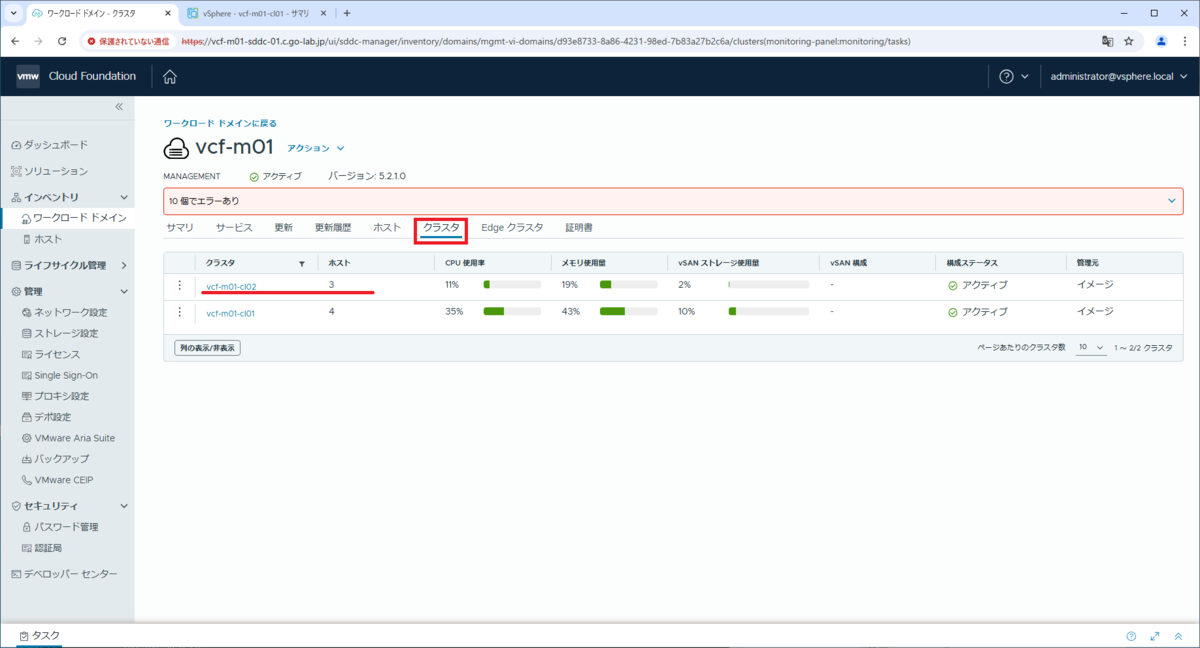Click the translate page icon in address bar

click(x=1107, y=41)
